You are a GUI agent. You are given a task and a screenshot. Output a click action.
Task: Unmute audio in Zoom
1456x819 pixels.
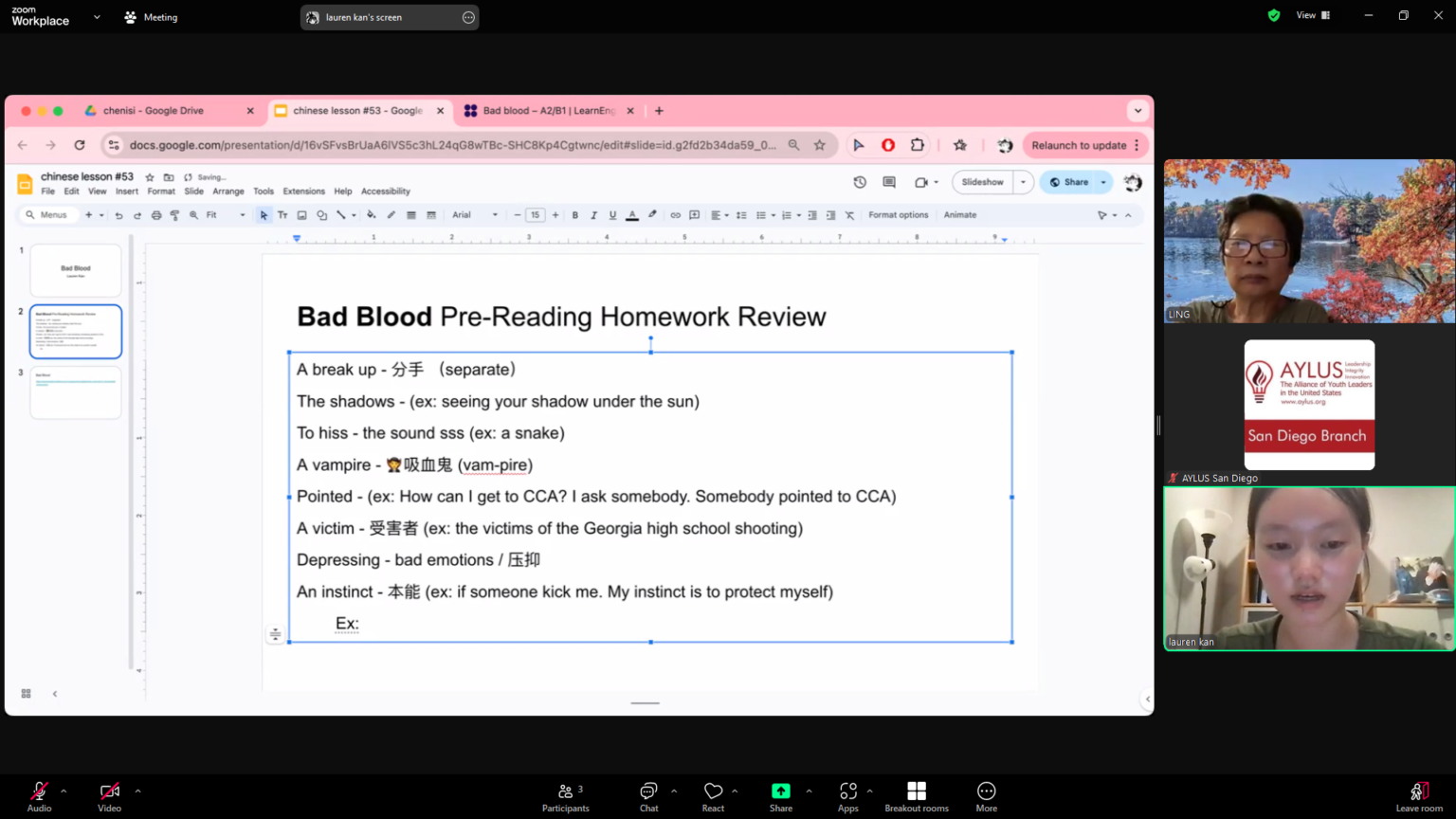[x=39, y=796]
